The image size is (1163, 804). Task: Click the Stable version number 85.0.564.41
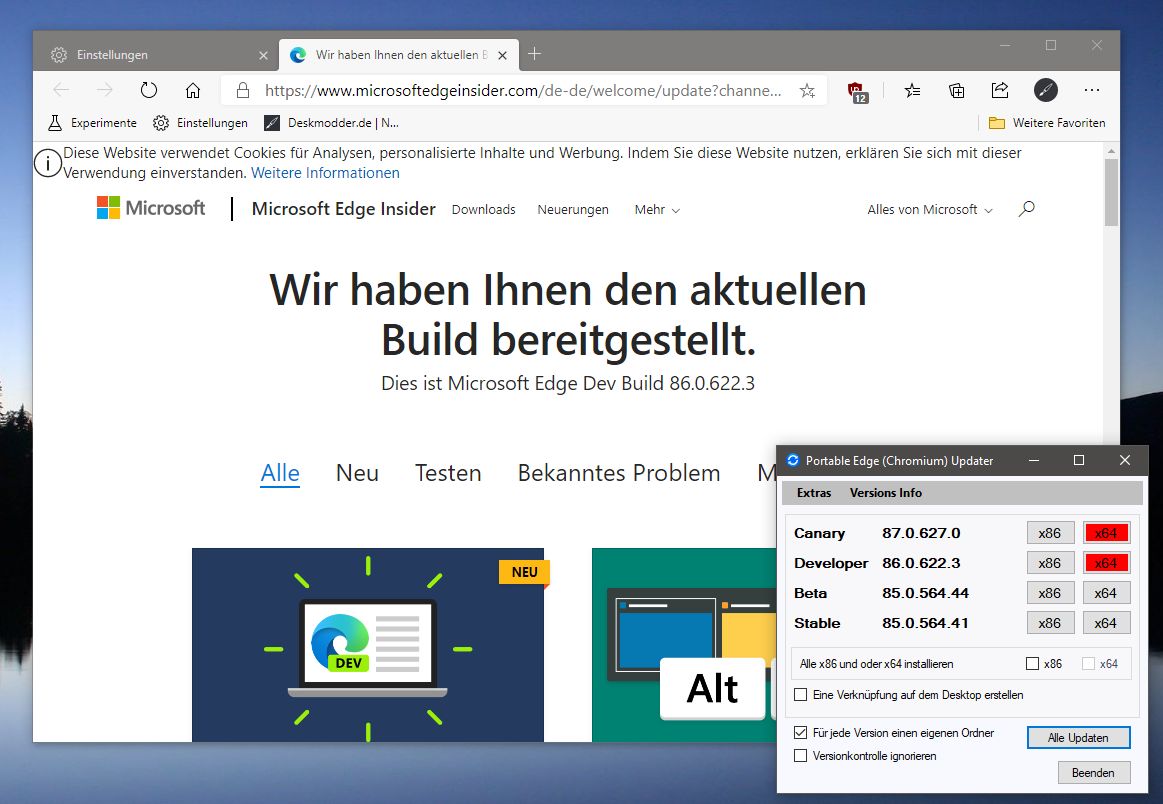click(926, 623)
